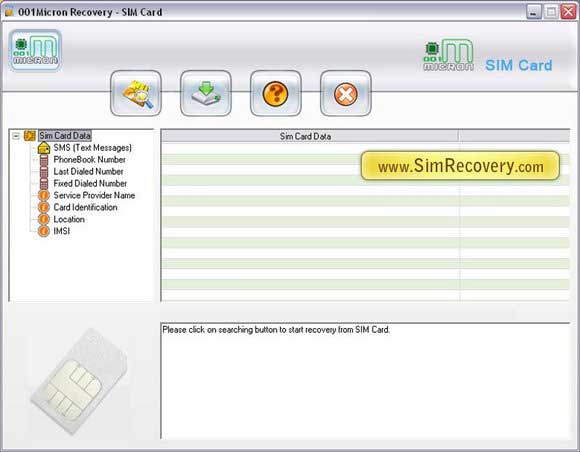Click the Location info icon
Image resolution: width=580 pixels, height=452 pixels.
(x=44, y=219)
